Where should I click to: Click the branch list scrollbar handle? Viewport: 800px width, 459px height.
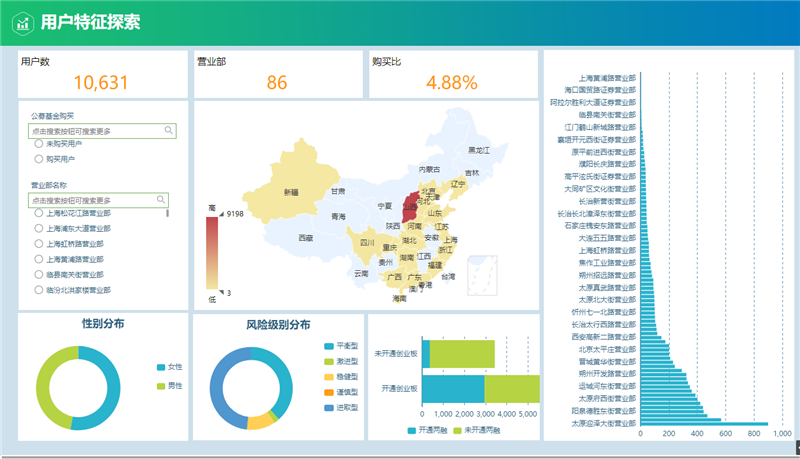click(167, 213)
